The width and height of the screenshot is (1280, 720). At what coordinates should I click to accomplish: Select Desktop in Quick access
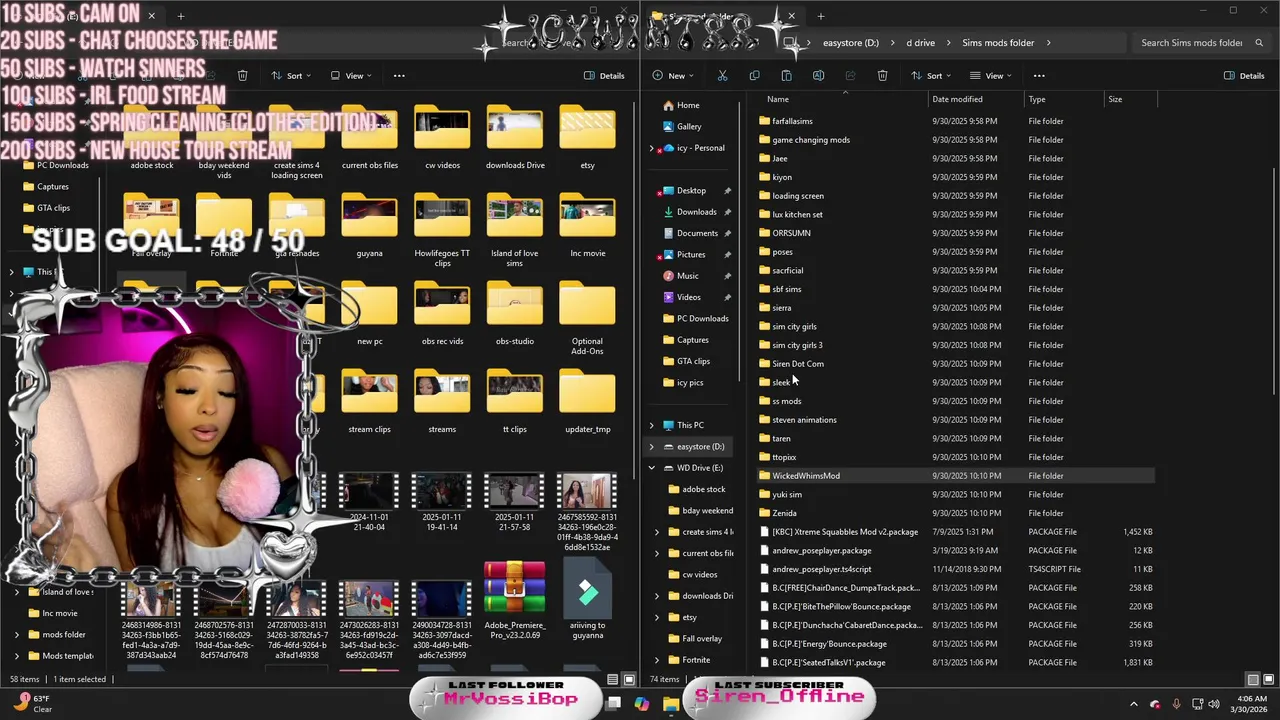(x=691, y=190)
